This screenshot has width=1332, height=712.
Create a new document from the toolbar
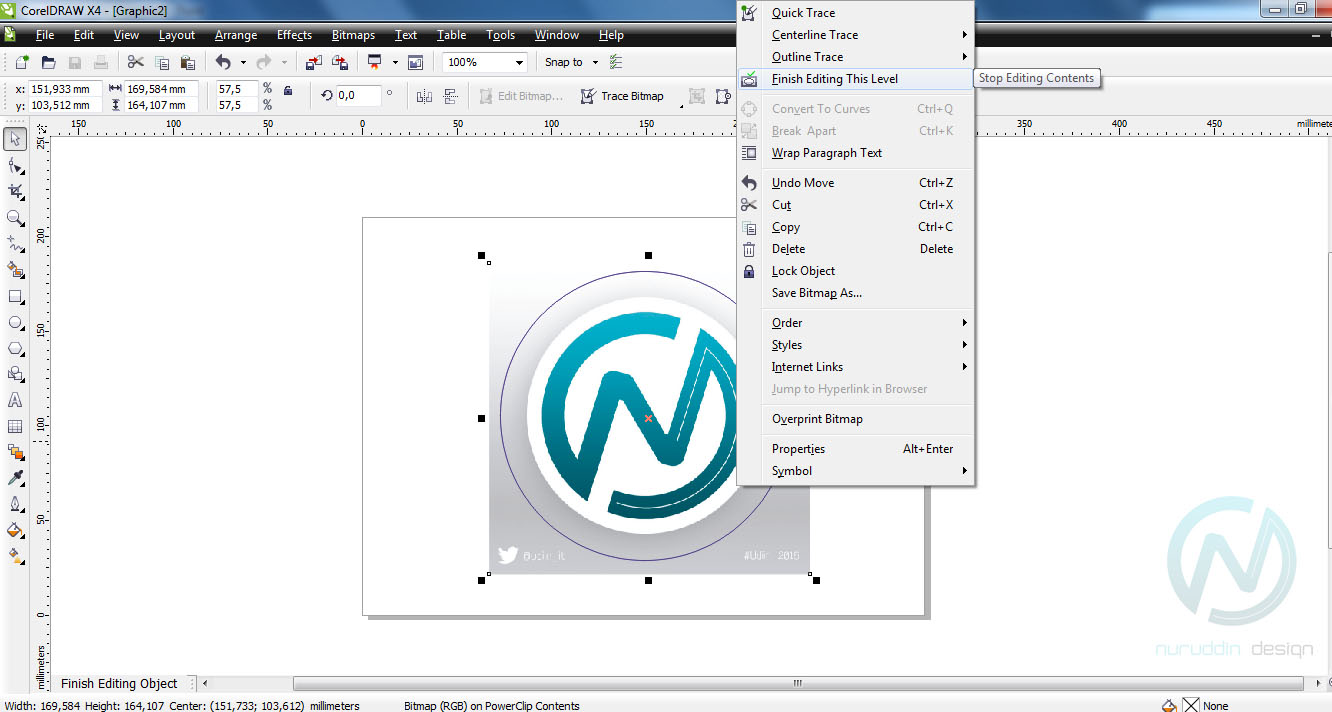(x=23, y=62)
